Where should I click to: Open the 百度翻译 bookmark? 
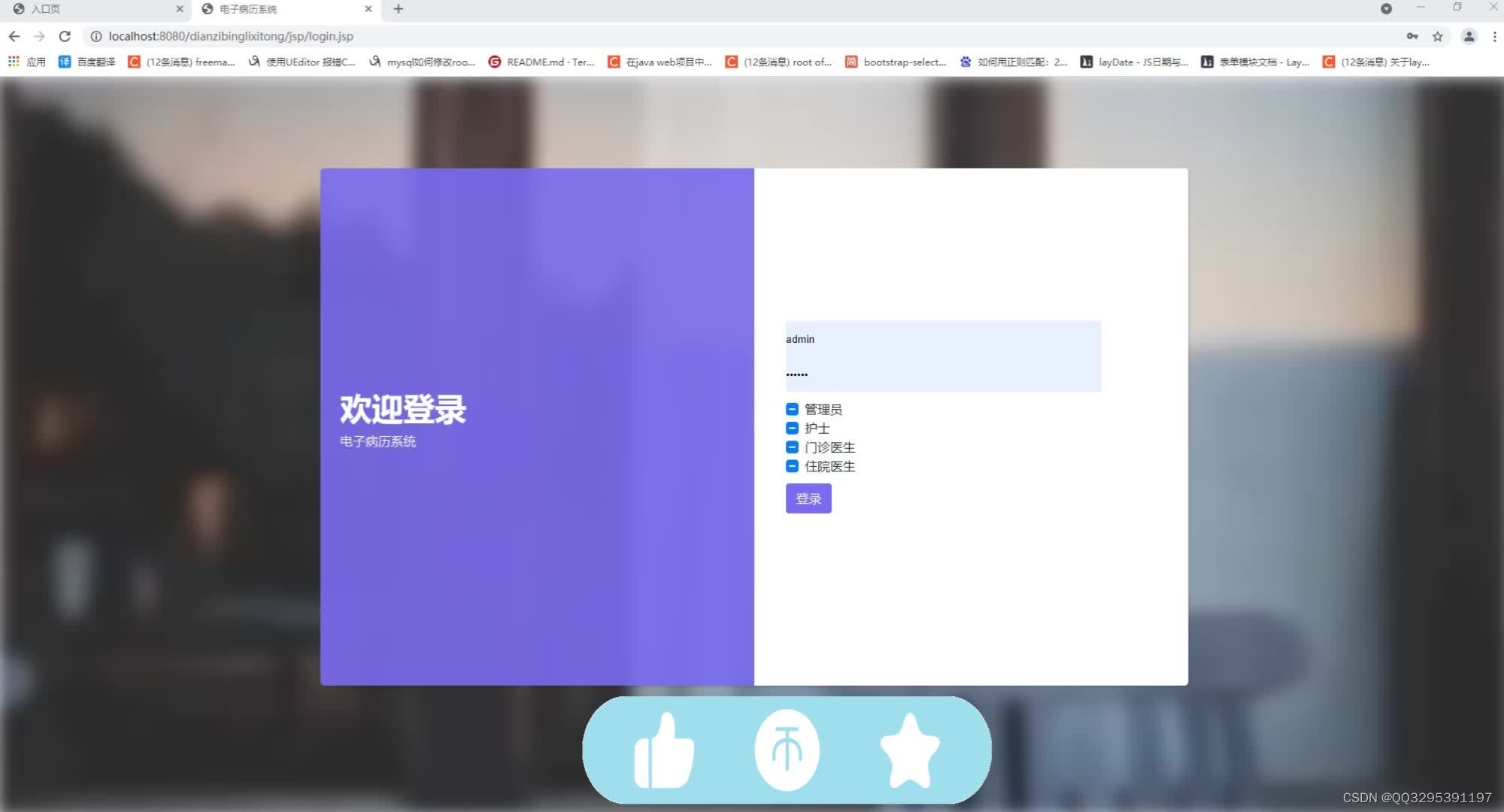tap(87, 62)
